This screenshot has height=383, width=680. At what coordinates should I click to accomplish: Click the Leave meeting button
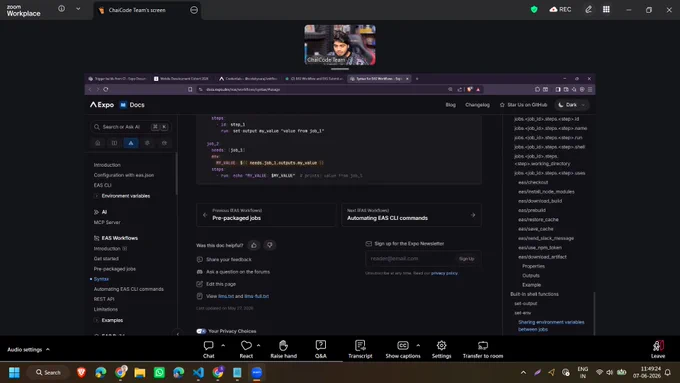click(658, 349)
